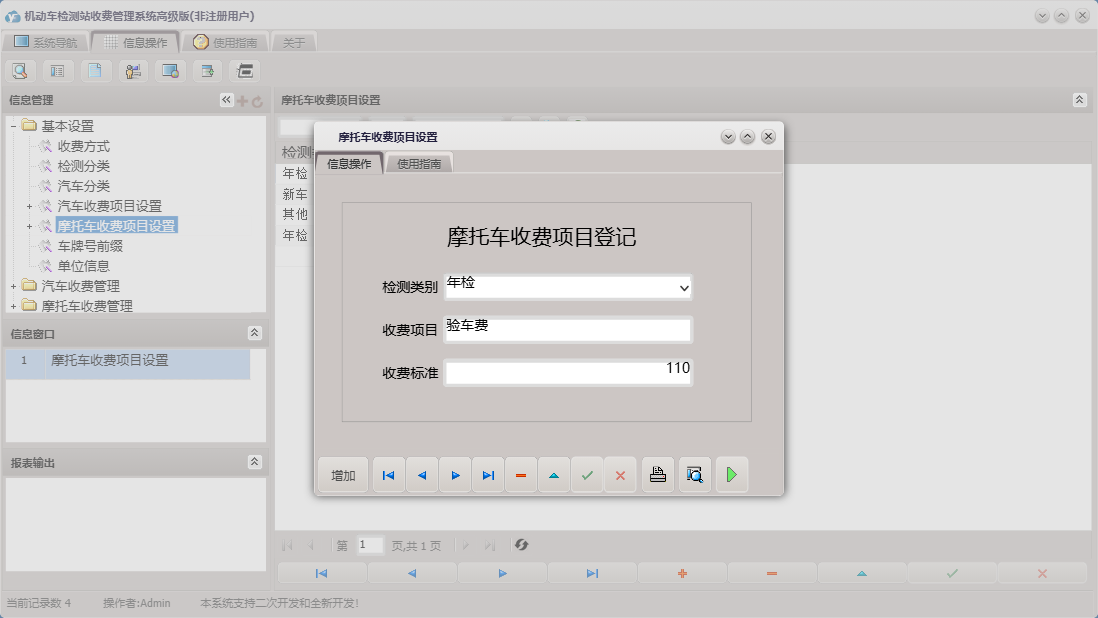Click inside the 收费标准 input field showing 110
Viewport: 1098px width, 618px height.
coord(570,371)
